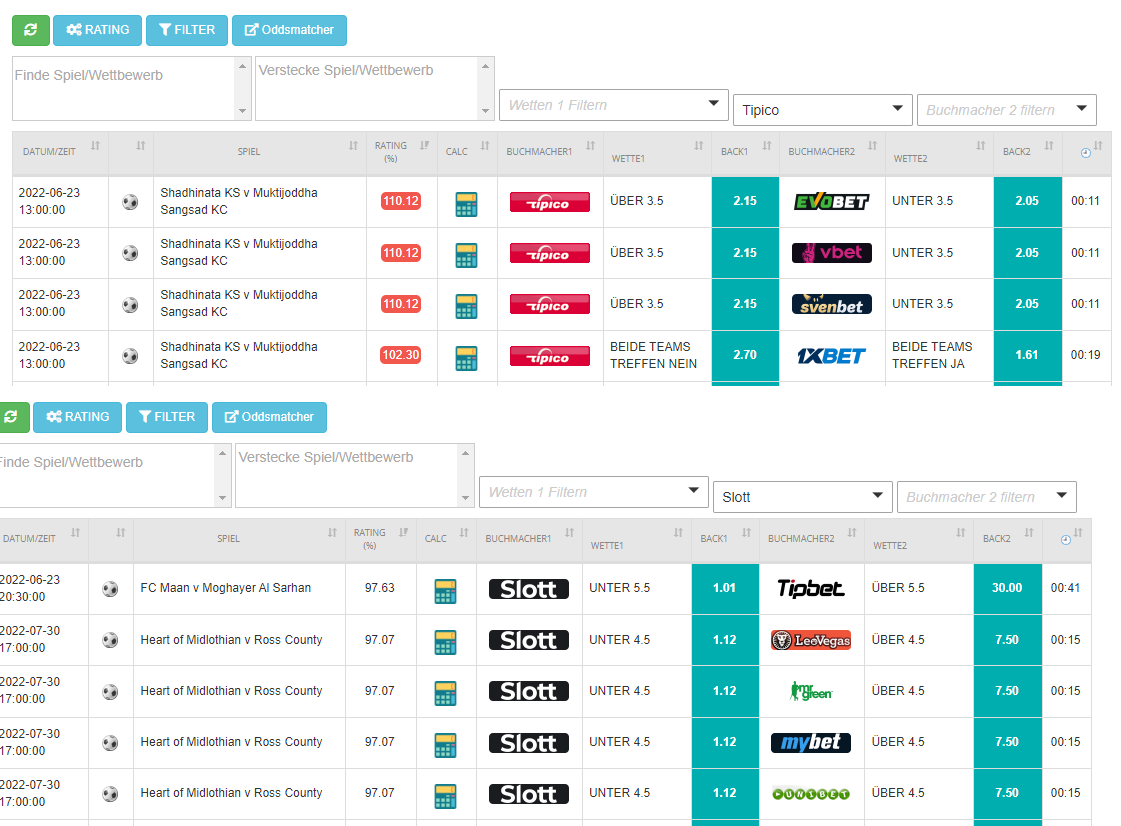This screenshot has height=826, width=1121.
Task: Open the Wetten 1 Filtern dropdown above Tipico table
Action: [x=613, y=105]
